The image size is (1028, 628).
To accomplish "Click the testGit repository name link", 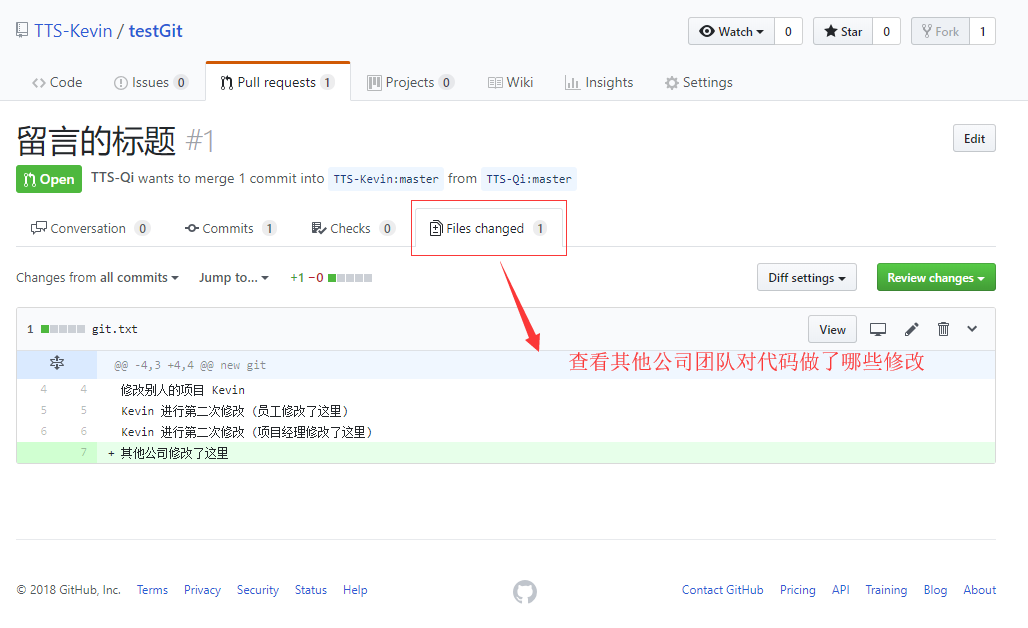I will [x=155, y=31].
